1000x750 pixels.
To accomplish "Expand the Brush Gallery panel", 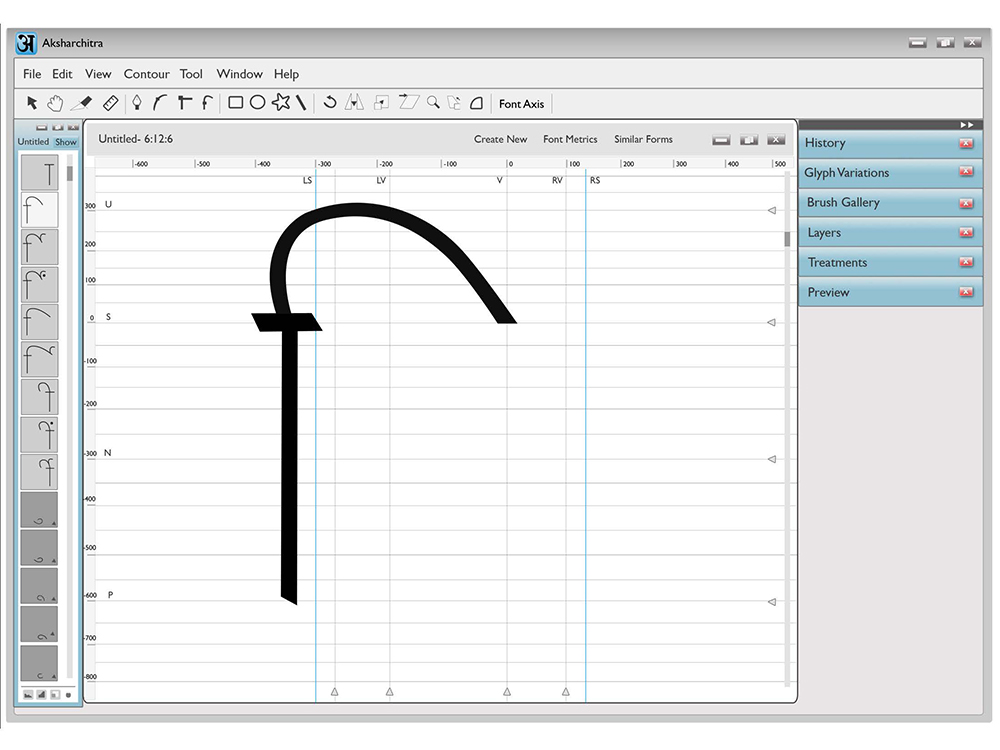I will click(890, 203).
